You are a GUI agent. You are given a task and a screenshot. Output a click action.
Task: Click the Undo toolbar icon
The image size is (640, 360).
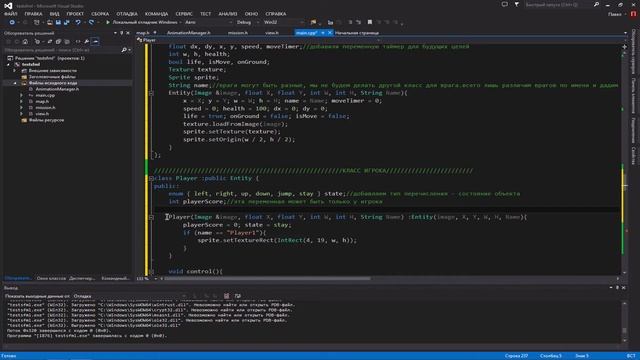coord(78,22)
